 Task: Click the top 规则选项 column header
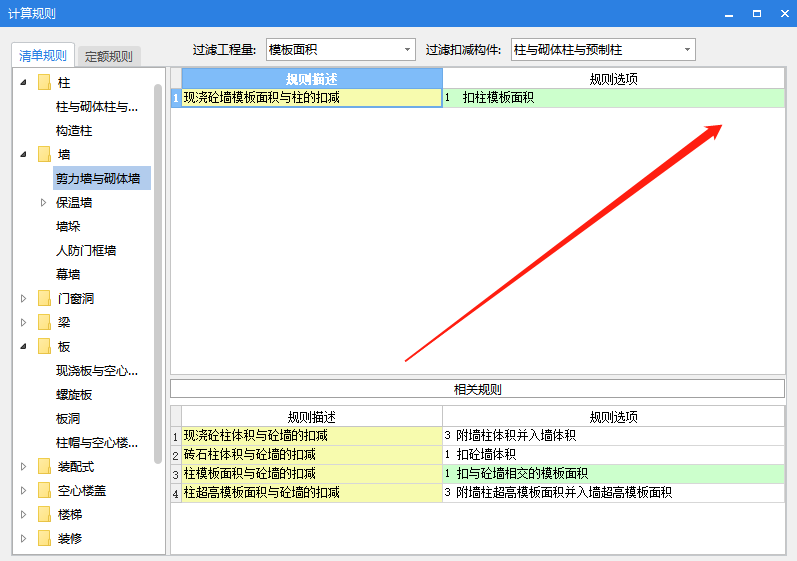coord(614,79)
